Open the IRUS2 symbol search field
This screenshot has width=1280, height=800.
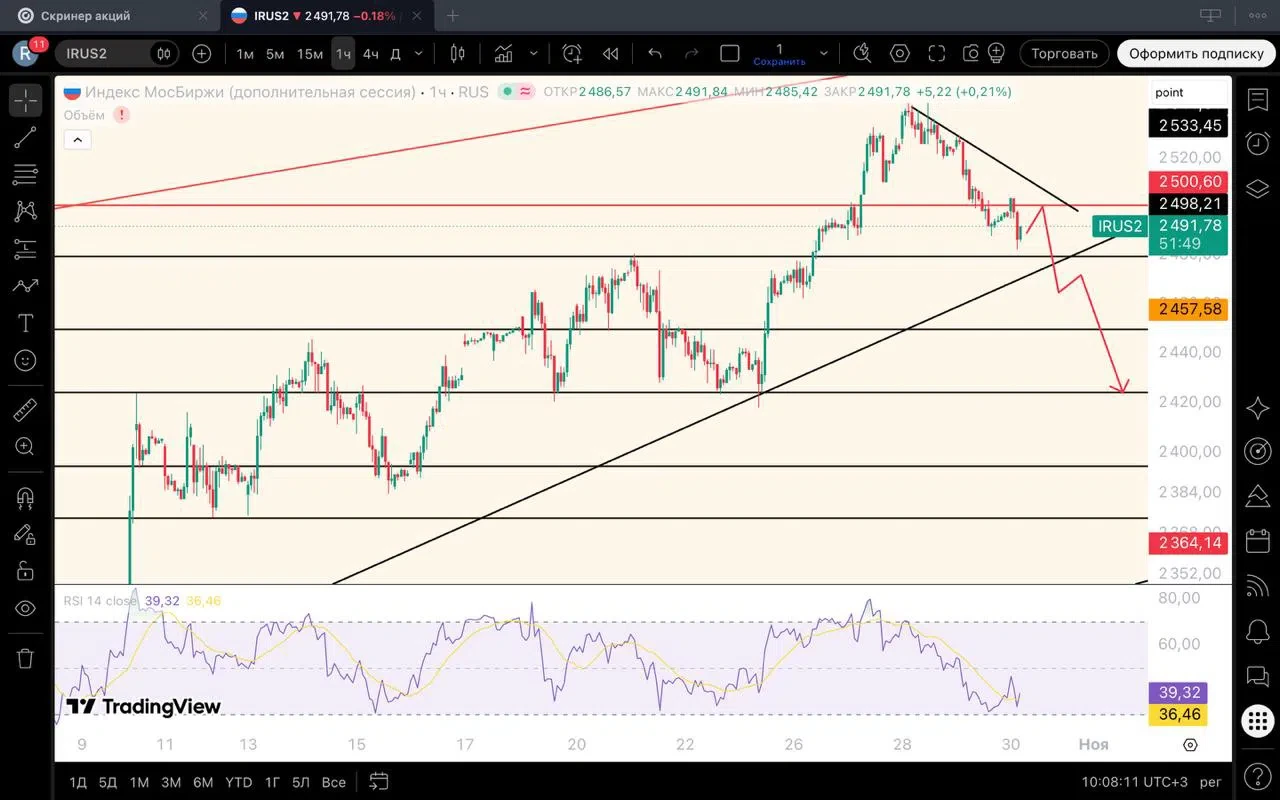pos(100,54)
